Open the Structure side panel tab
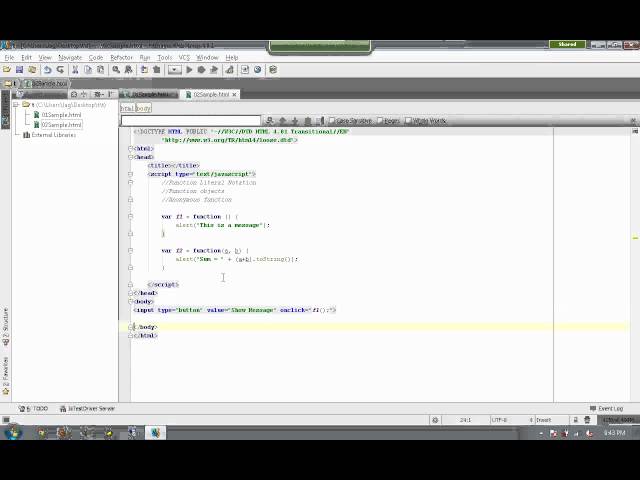 pyautogui.click(x=6, y=327)
